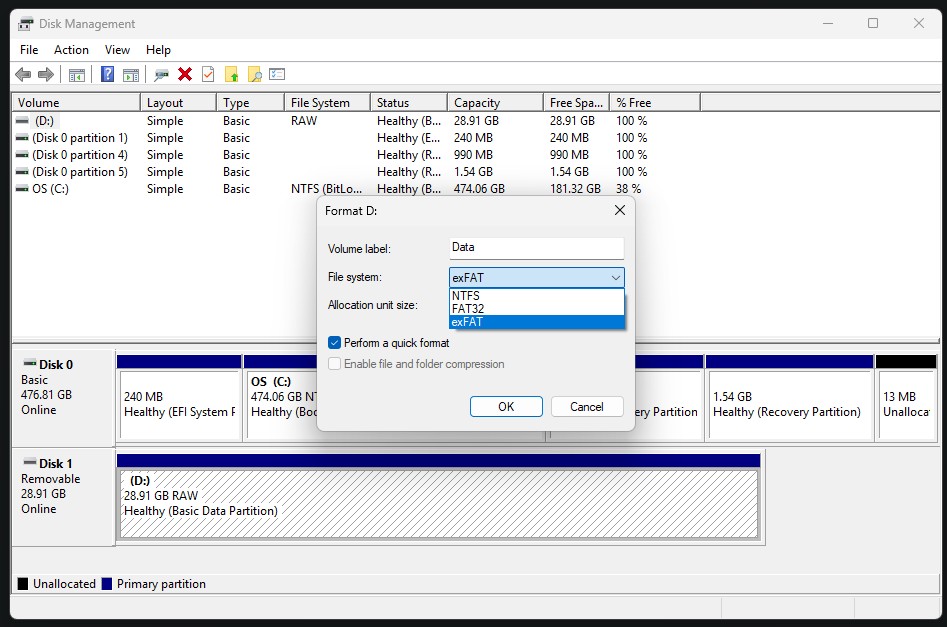The height and width of the screenshot is (627, 947).
Task: Open the File system dropdown
Action: click(617, 277)
